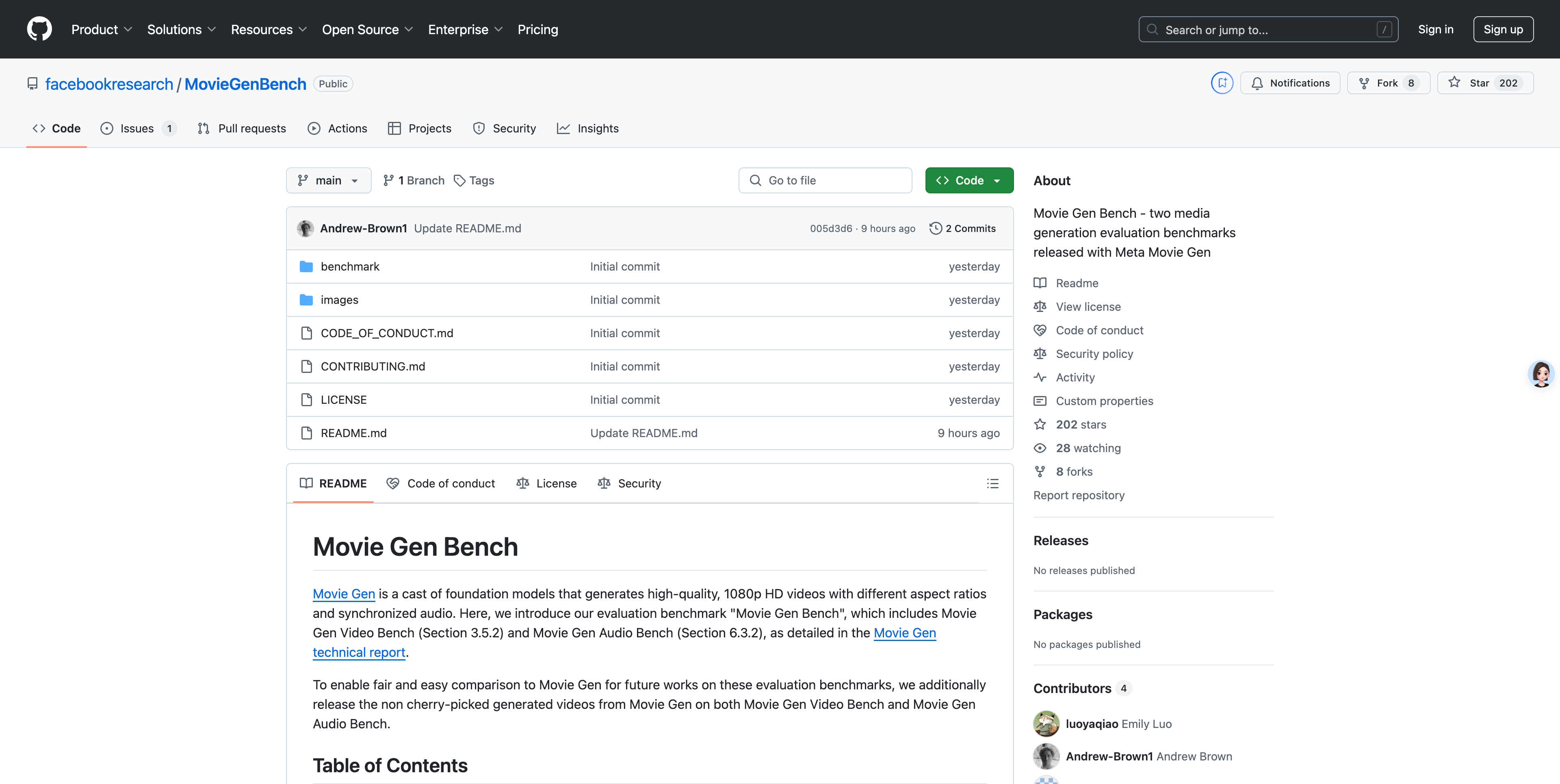Click the file icon for README.md
Screen dimensions: 1560x784
pyautogui.click(x=306, y=433)
